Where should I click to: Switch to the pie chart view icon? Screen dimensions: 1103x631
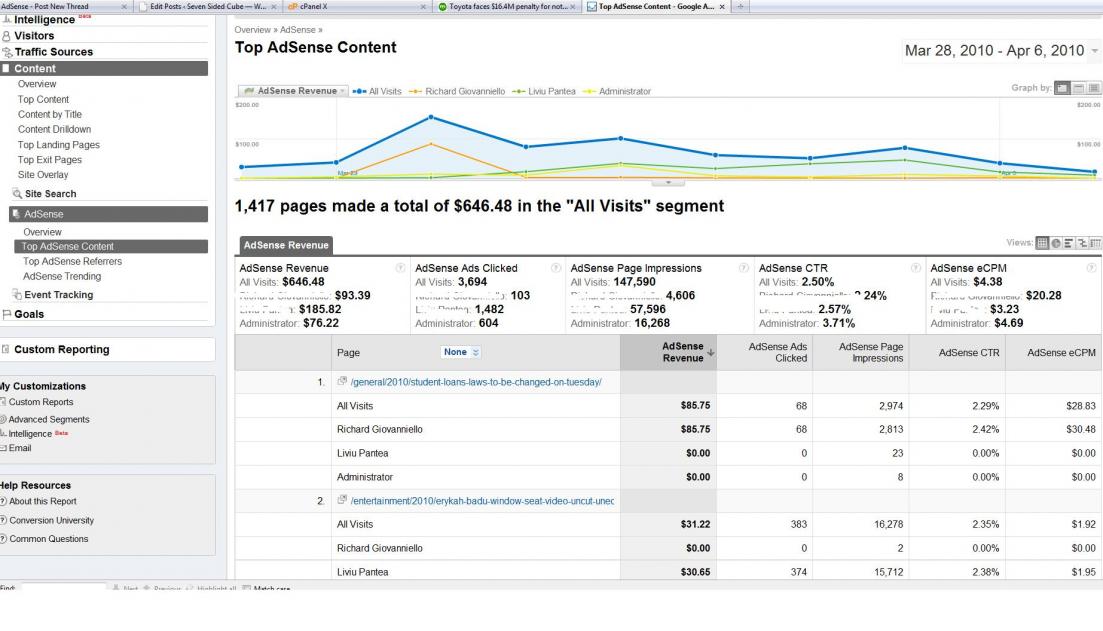(1056, 243)
